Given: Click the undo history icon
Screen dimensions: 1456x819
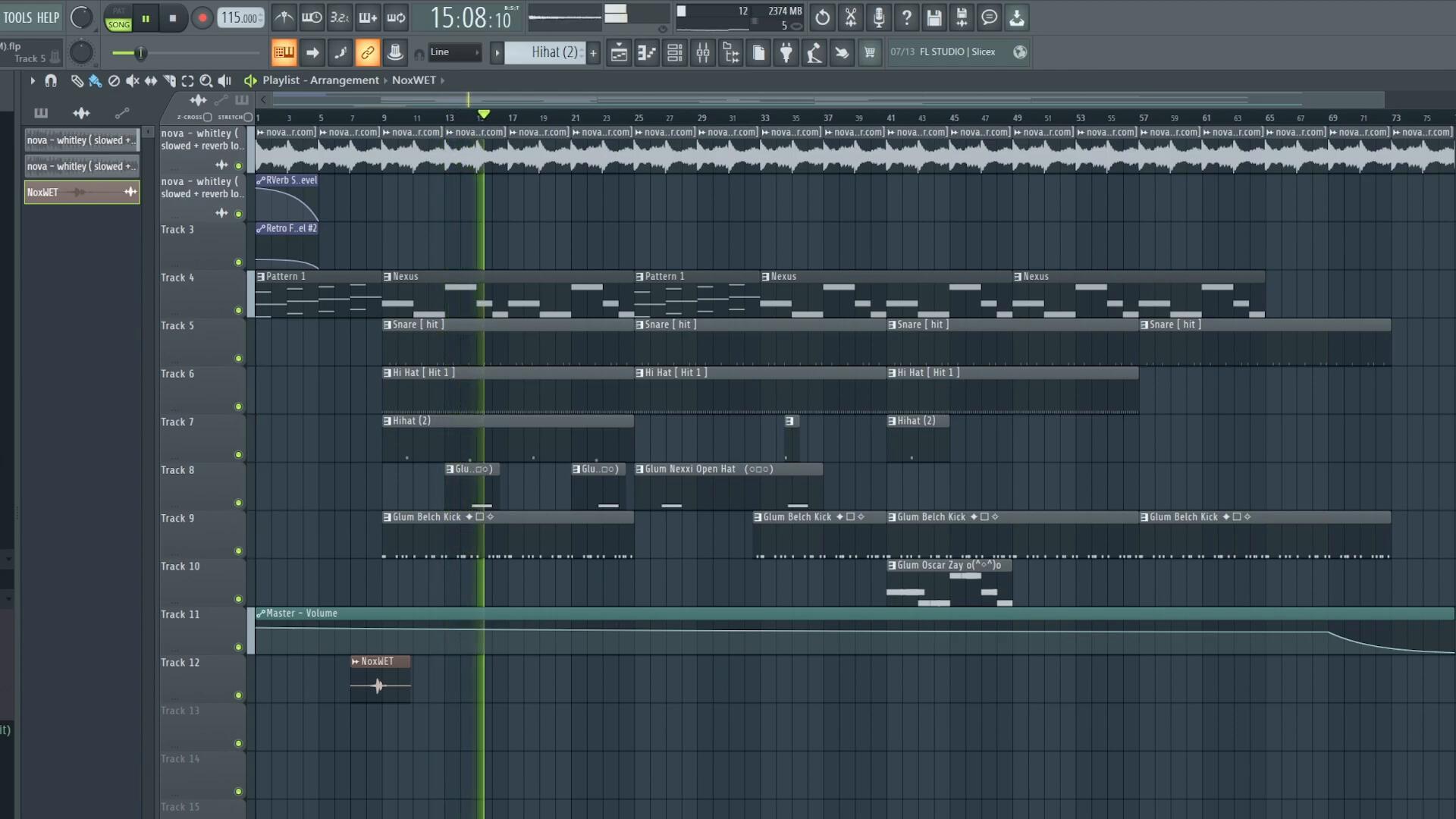Looking at the screenshot, I should click(x=822, y=17).
